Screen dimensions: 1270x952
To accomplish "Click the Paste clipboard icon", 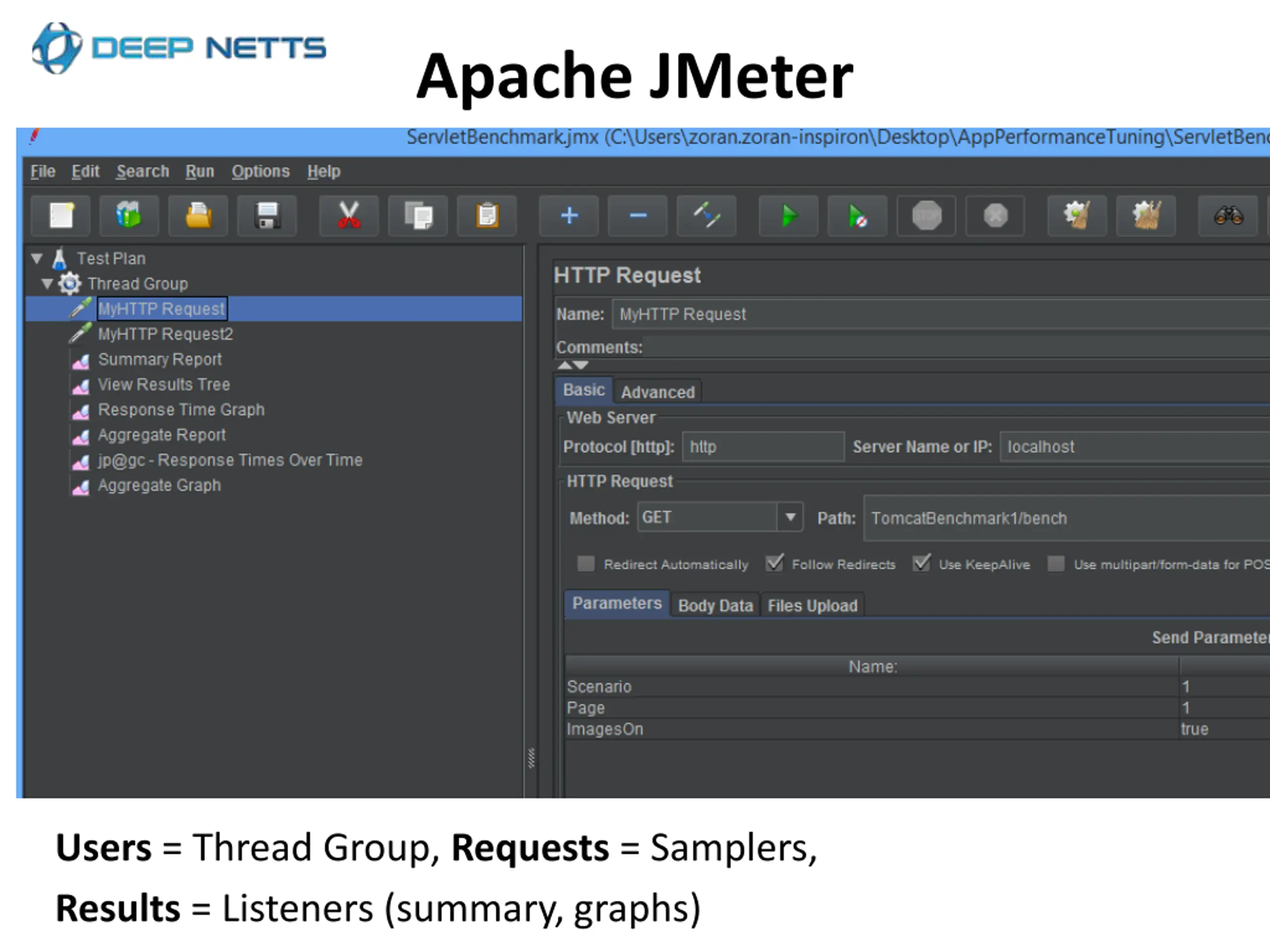I will 487,216.
